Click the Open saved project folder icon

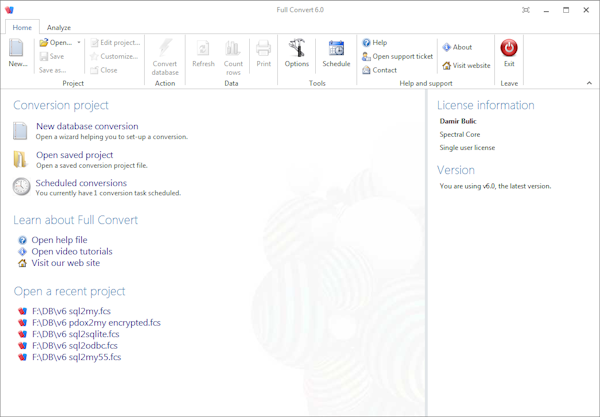(20, 159)
